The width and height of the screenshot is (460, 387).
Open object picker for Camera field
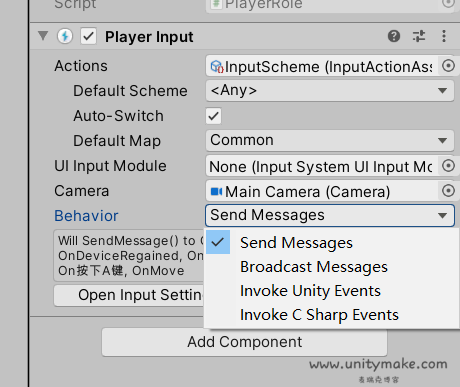click(x=448, y=191)
